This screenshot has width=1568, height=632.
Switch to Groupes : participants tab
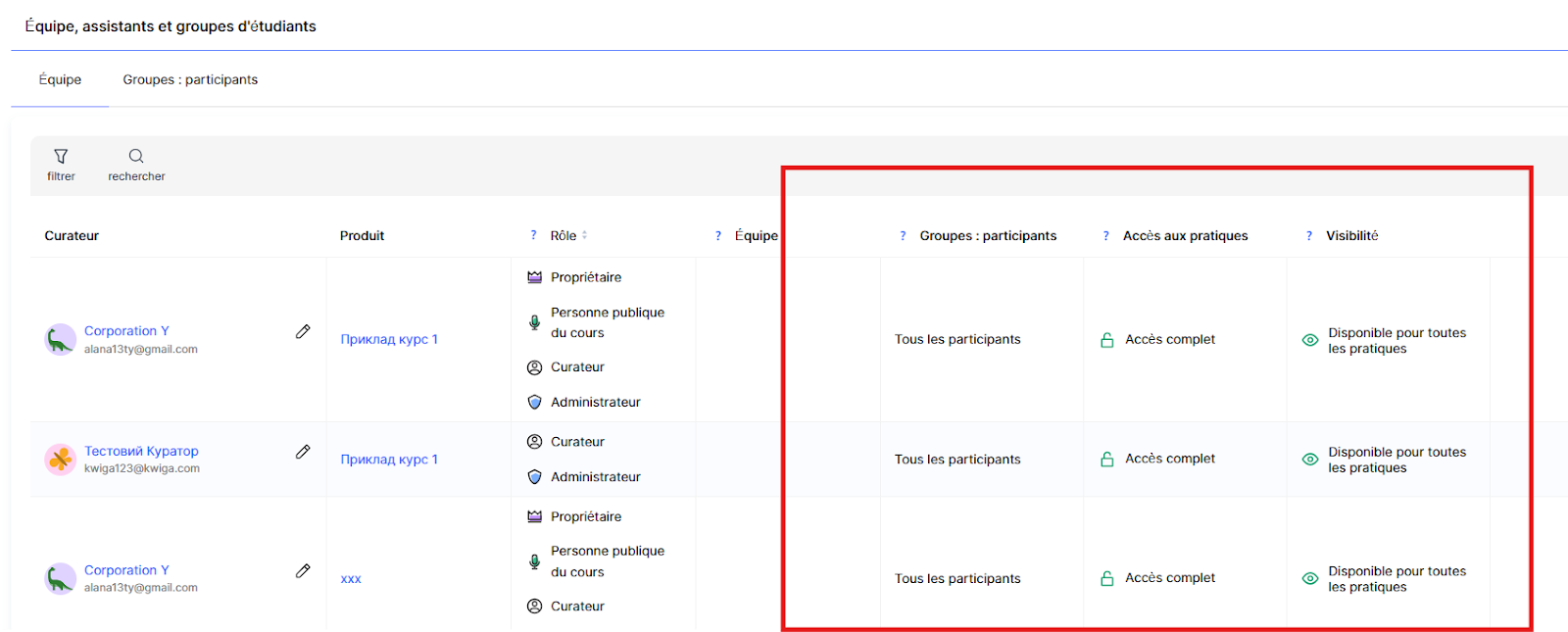pos(190,80)
